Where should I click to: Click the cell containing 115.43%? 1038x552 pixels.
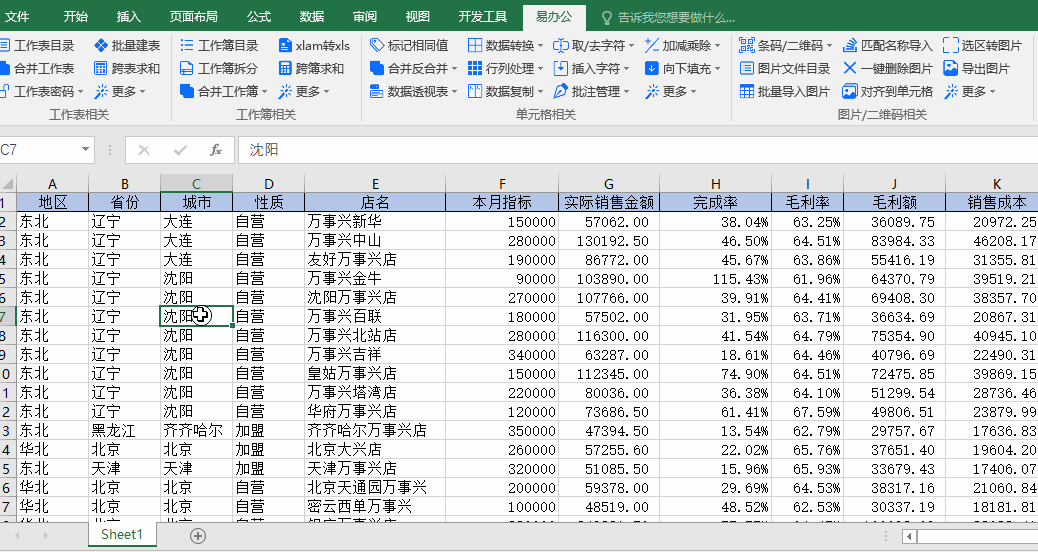click(x=715, y=278)
